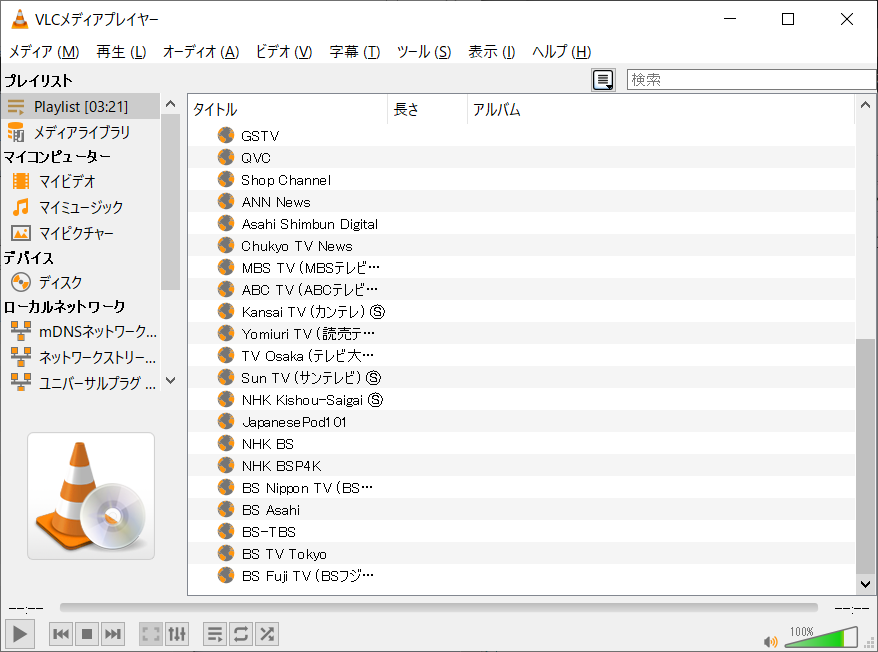Open the playlist view mode dropdown
This screenshot has width=878, height=652.
[x=603, y=80]
